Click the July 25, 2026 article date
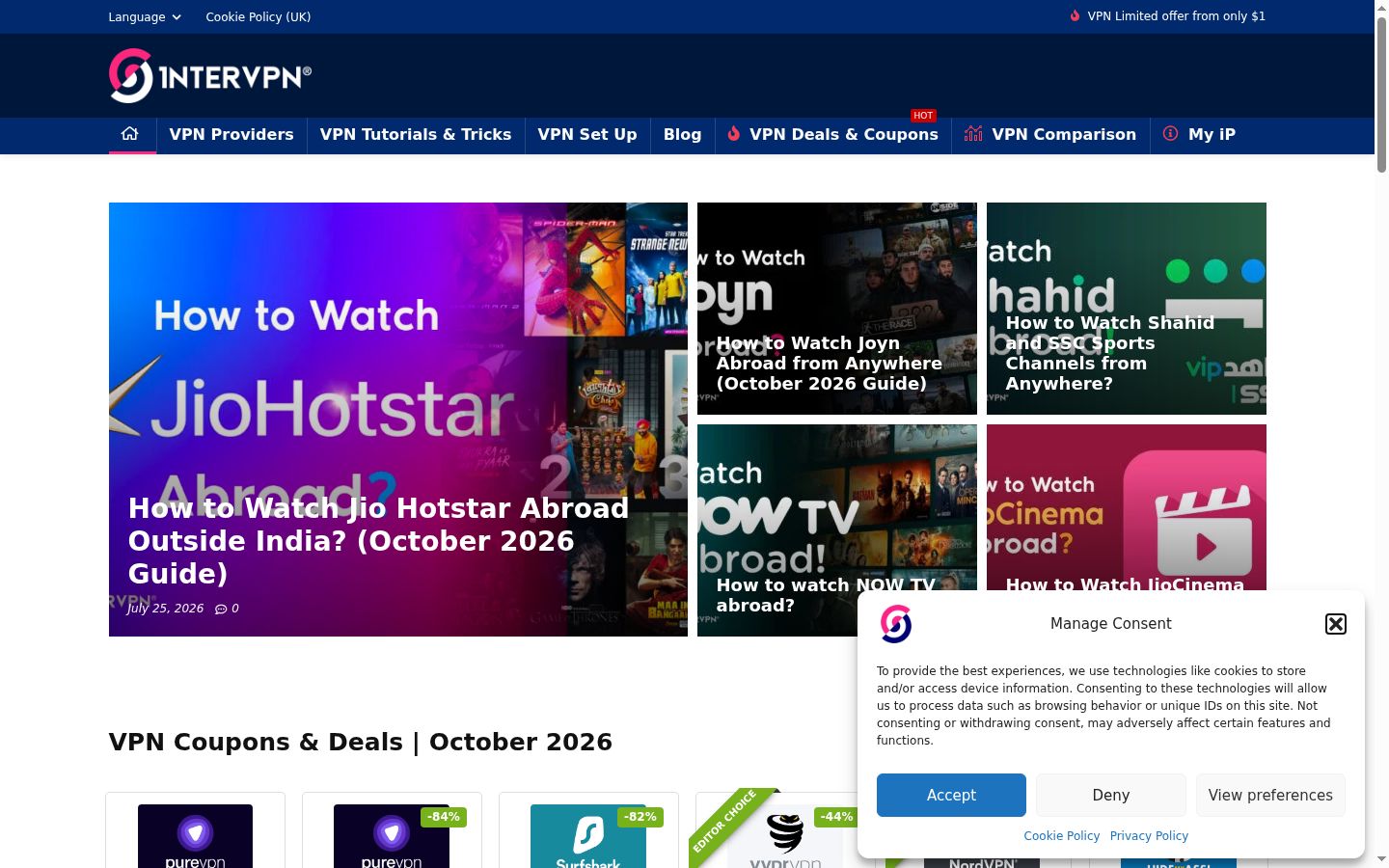 [166, 609]
